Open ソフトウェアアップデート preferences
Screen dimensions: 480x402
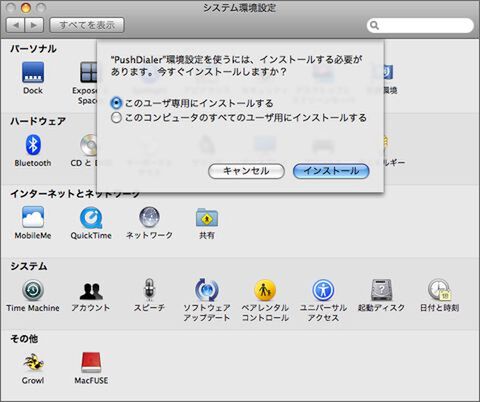[207, 290]
